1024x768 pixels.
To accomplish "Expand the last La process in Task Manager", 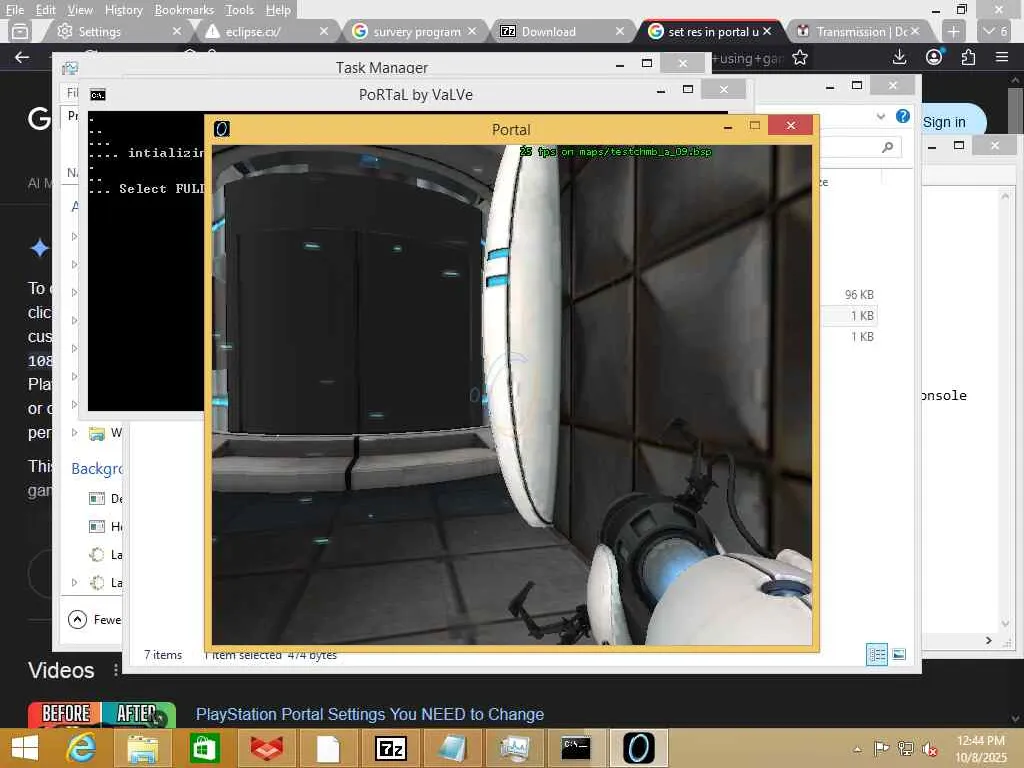I will pyautogui.click(x=74, y=582).
